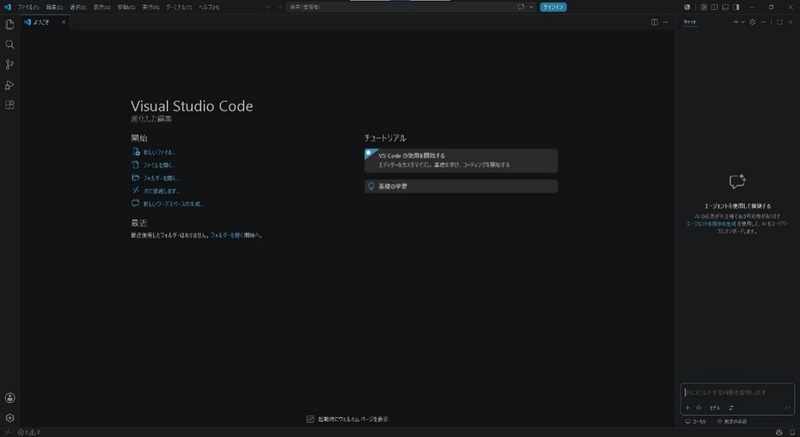Open the ヘルプ (Help) menu

pyautogui.click(x=209, y=7)
